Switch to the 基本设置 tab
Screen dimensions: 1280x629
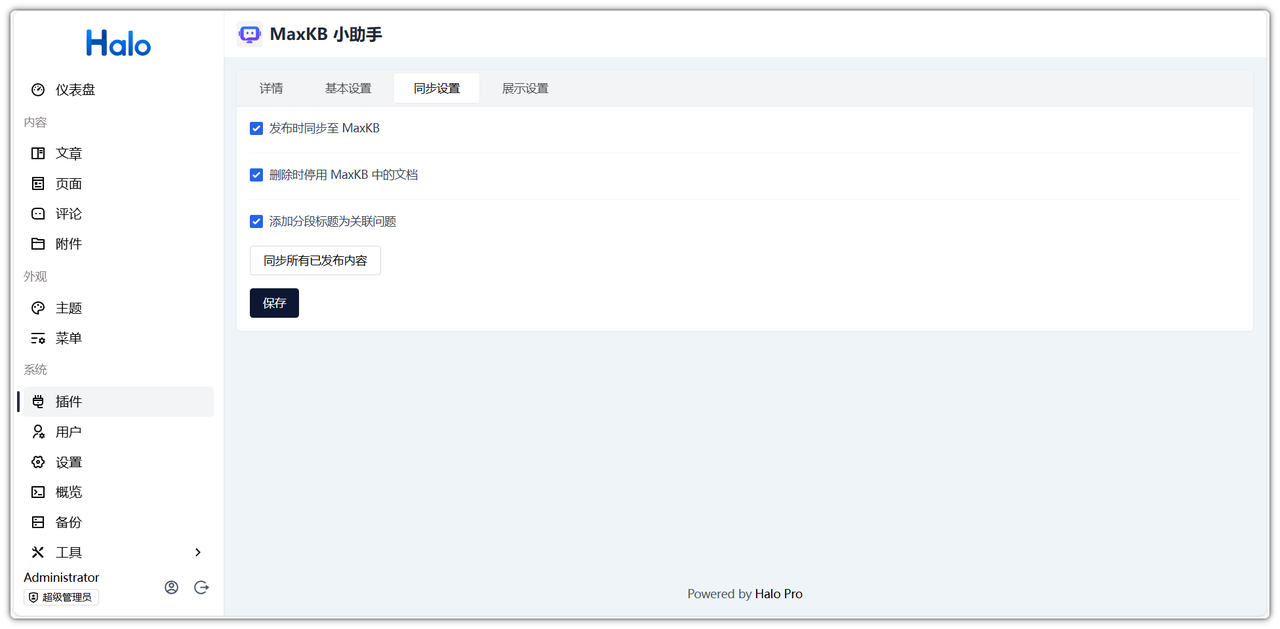click(x=348, y=88)
